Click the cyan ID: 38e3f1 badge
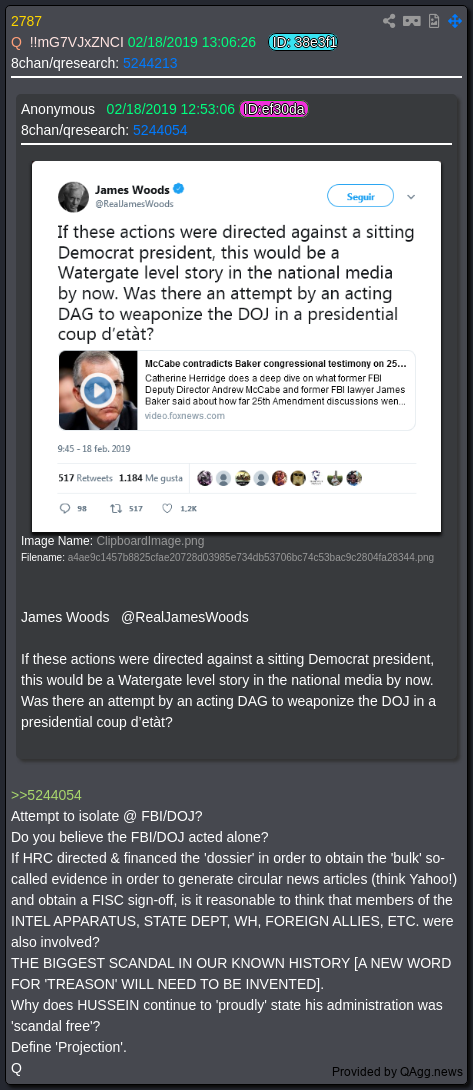The width and height of the screenshot is (473, 1090). point(303,42)
